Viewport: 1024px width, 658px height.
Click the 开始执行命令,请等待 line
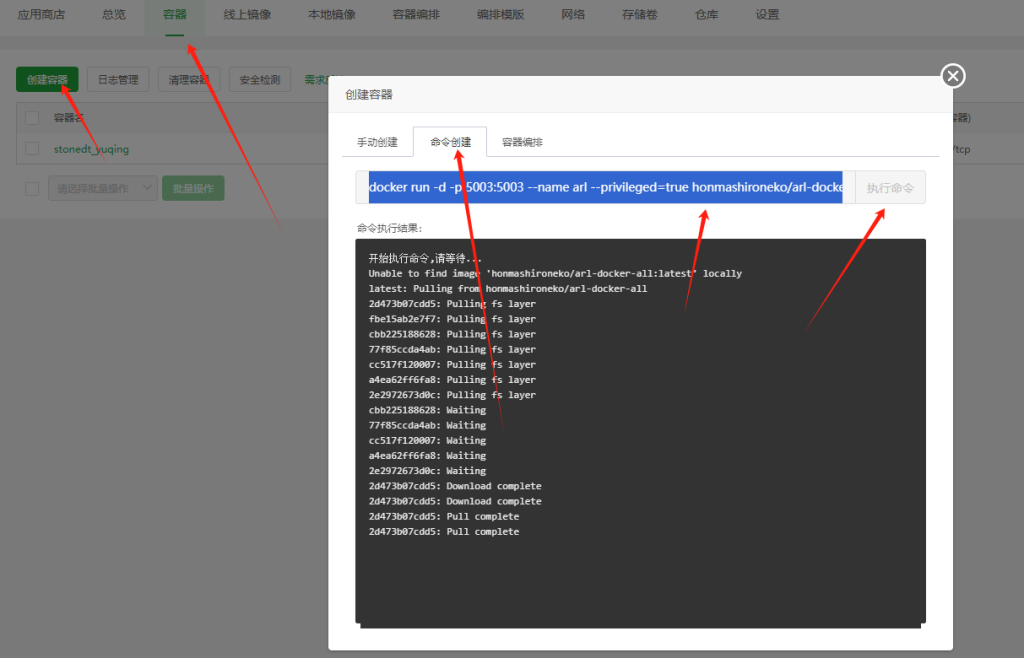(x=425, y=258)
